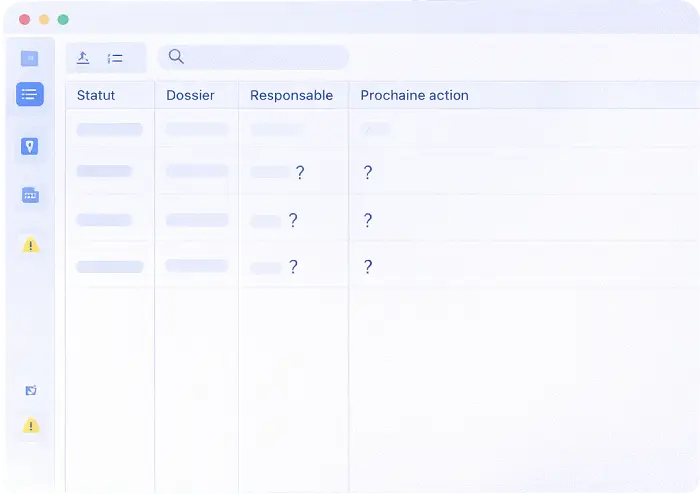Click the lower yellow warning triangle in the sidebar
Image resolution: width=700 pixels, height=494 pixels.
pyautogui.click(x=31, y=425)
